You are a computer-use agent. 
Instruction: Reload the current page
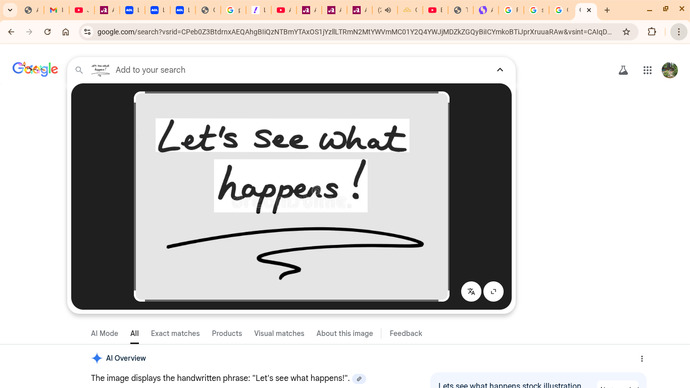pyautogui.click(x=47, y=32)
